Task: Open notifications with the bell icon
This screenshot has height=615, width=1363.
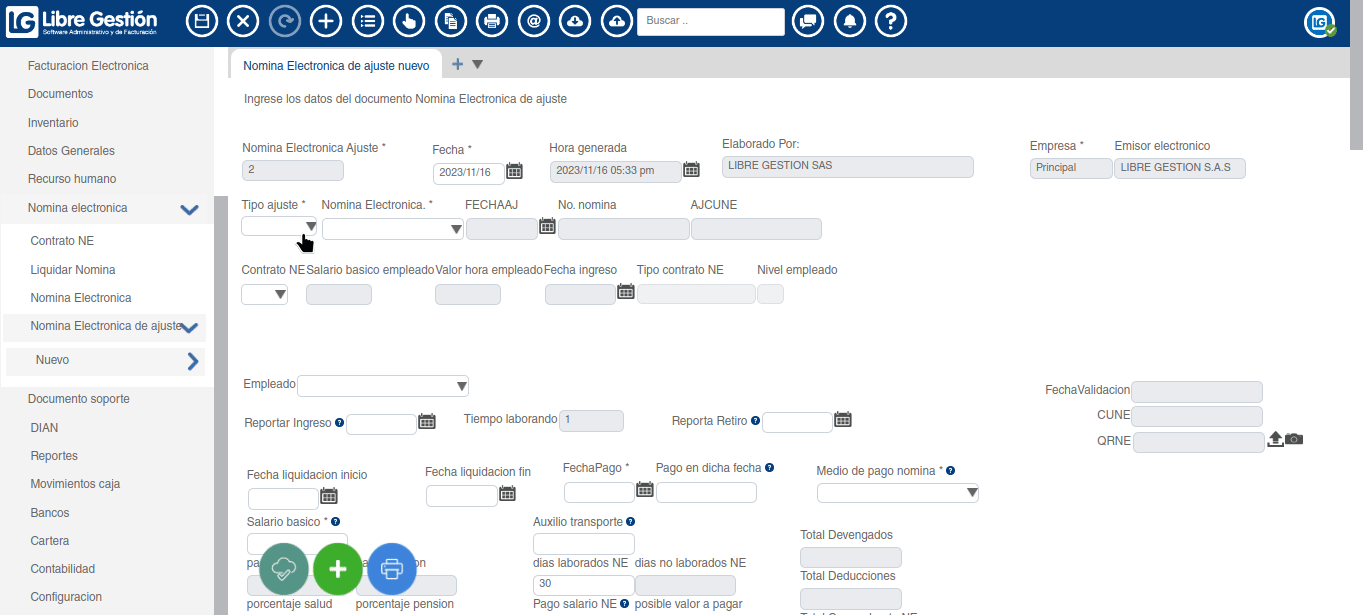Action: (x=849, y=20)
